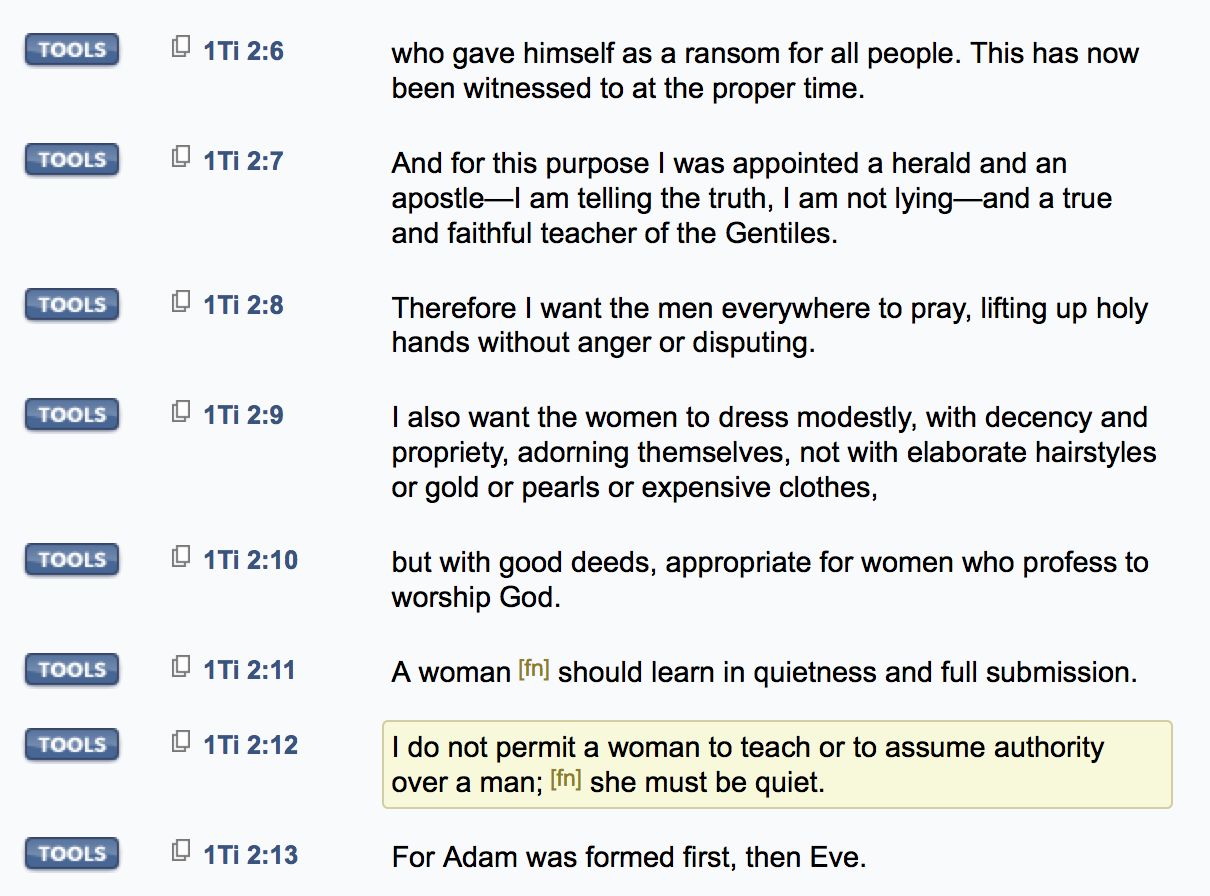Screen dimensions: 1210x896
Task: Click the copy icon beside 1Ti 2:9
Action: 181,411
